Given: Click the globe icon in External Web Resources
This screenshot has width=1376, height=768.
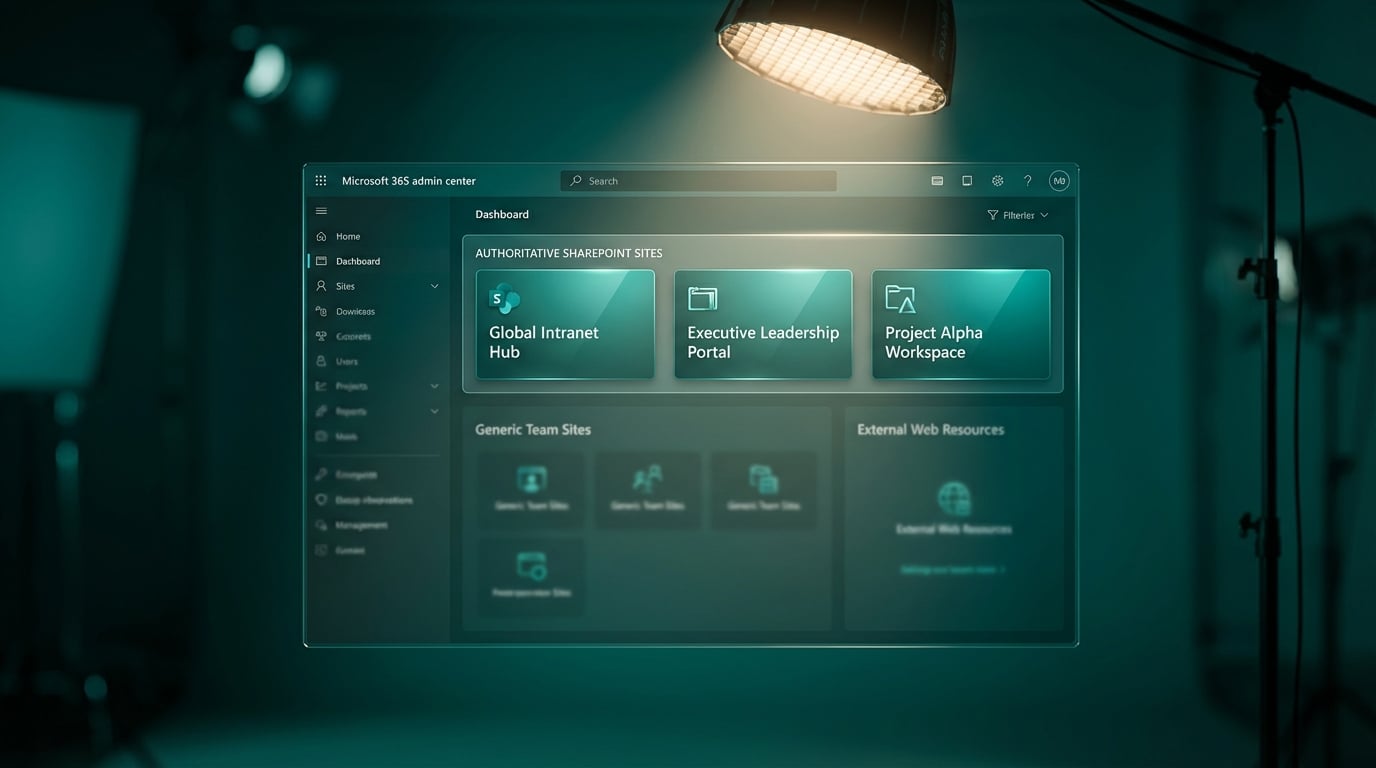Looking at the screenshot, I should tap(954, 498).
